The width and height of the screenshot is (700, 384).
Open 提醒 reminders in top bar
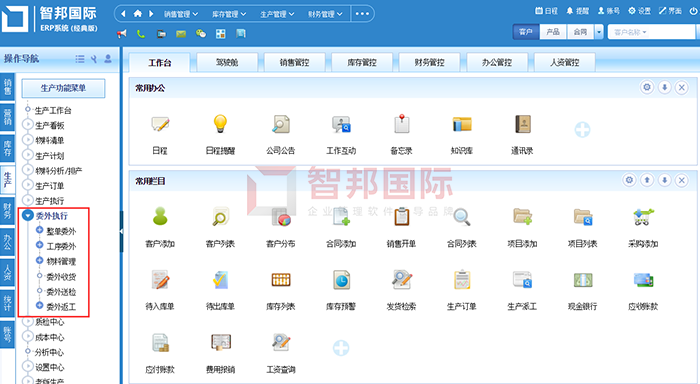pyautogui.click(x=578, y=11)
